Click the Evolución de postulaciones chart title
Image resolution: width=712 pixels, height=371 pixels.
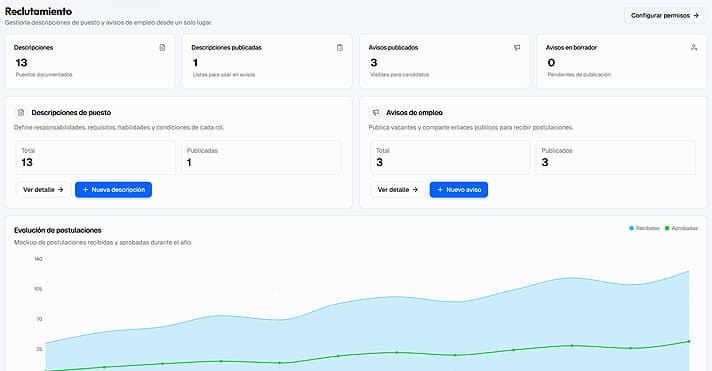[x=58, y=230]
